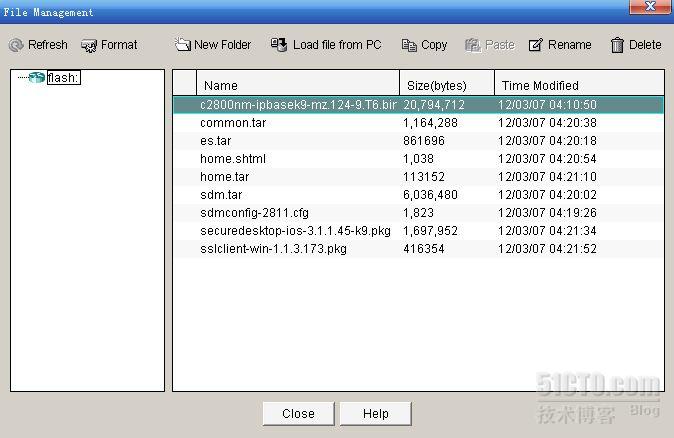Click timestamp 12/03/07 04:10:50
This screenshot has height=438, width=674.
[x=547, y=105]
